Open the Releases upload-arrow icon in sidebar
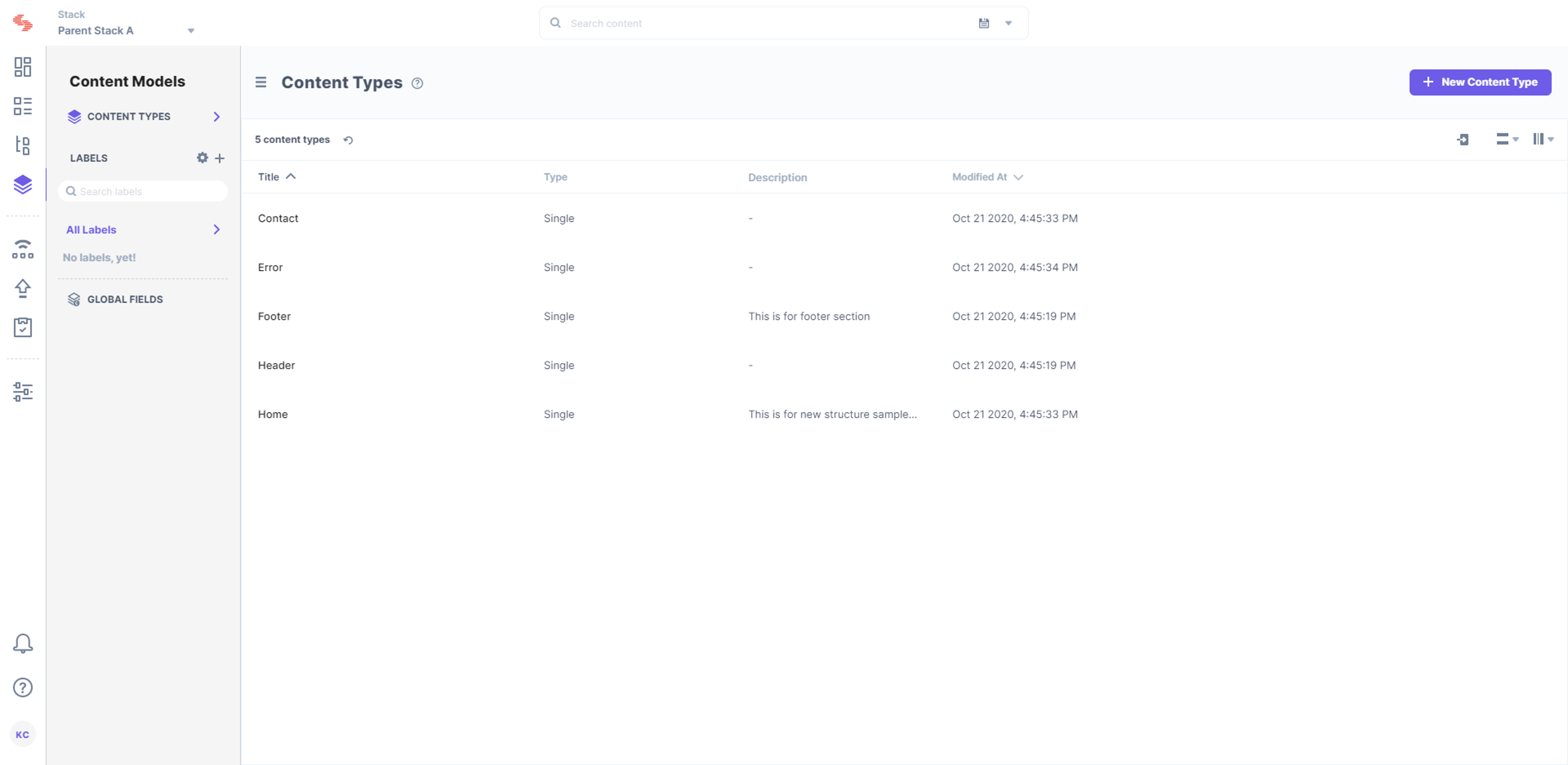Viewport: 1568px width, 765px height. coord(22,289)
